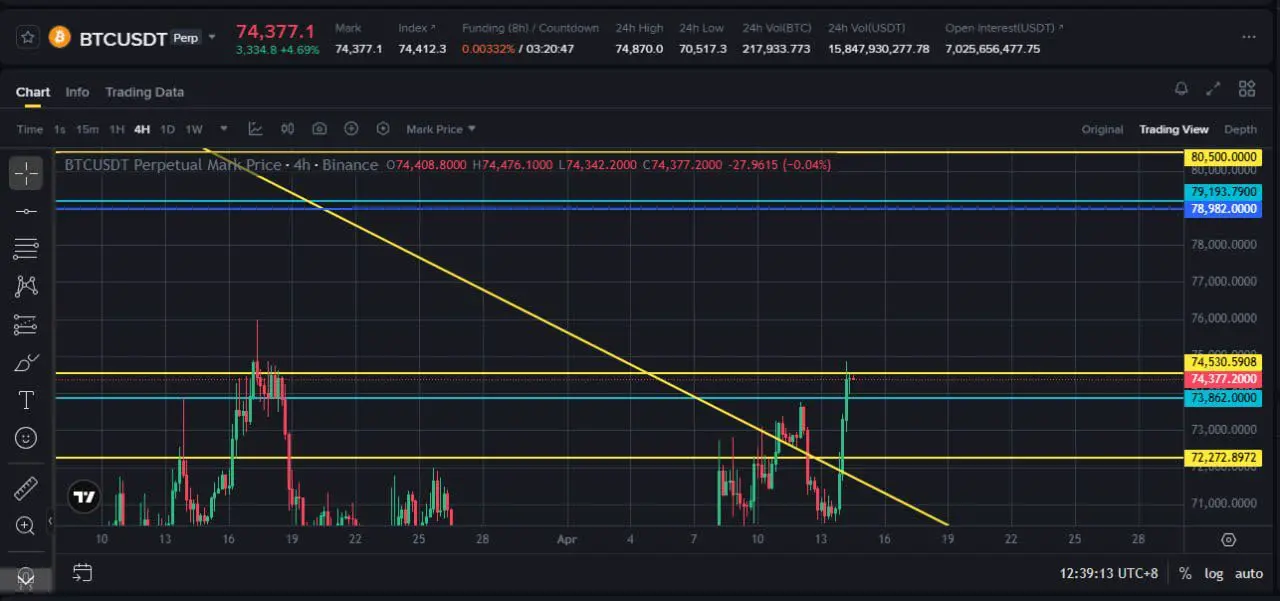1280x601 pixels.
Task: Select the ruler measure tool
Action: (26, 489)
